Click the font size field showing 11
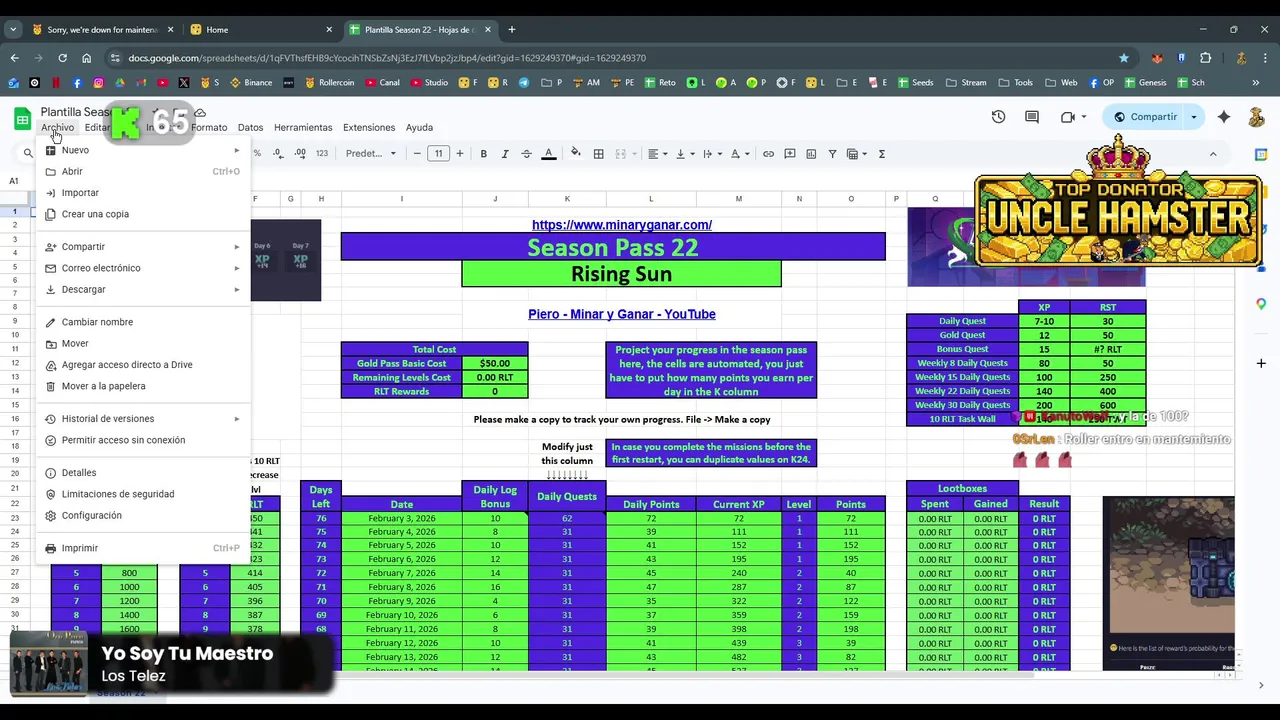The image size is (1280, 720). (438, 154)
